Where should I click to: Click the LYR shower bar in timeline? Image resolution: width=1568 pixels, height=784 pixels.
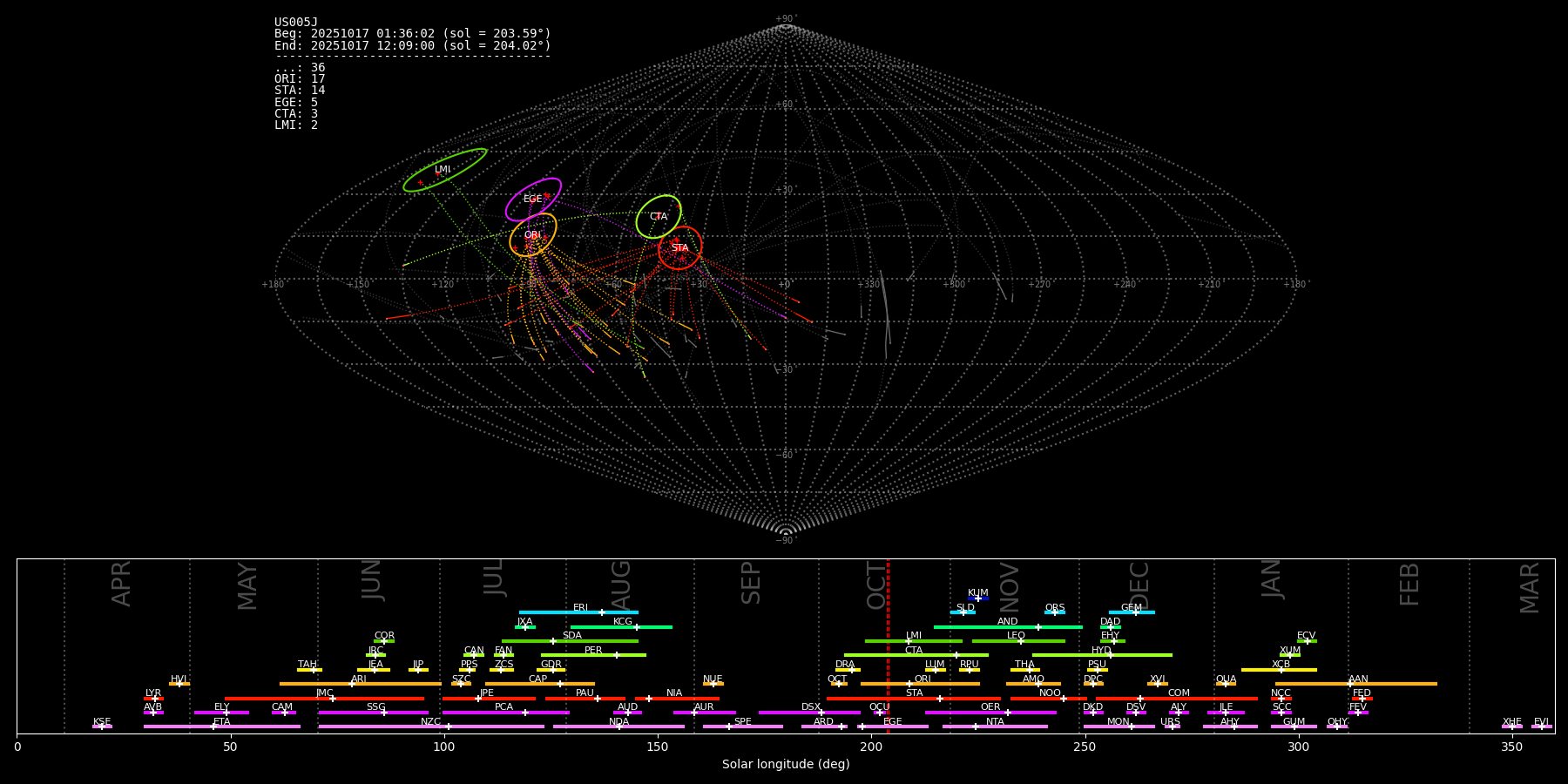click(153, 699)
